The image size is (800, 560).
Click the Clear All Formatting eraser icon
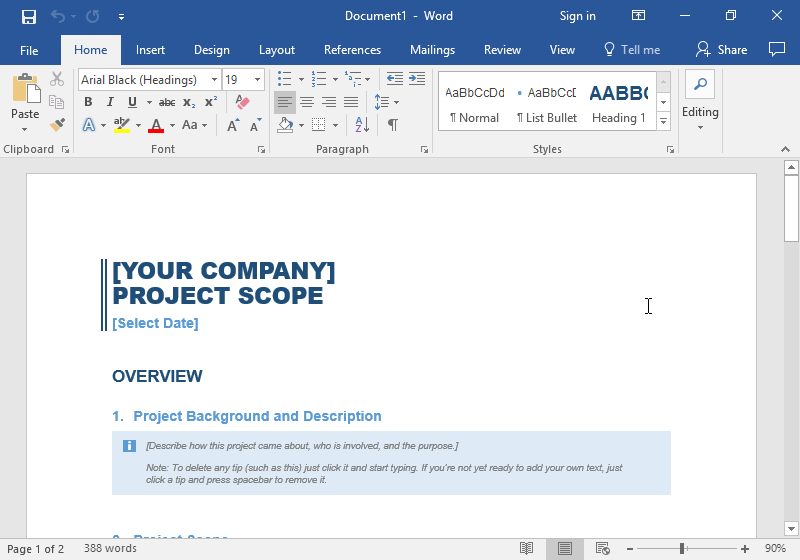pyautogui.click(x=241, y=102)
